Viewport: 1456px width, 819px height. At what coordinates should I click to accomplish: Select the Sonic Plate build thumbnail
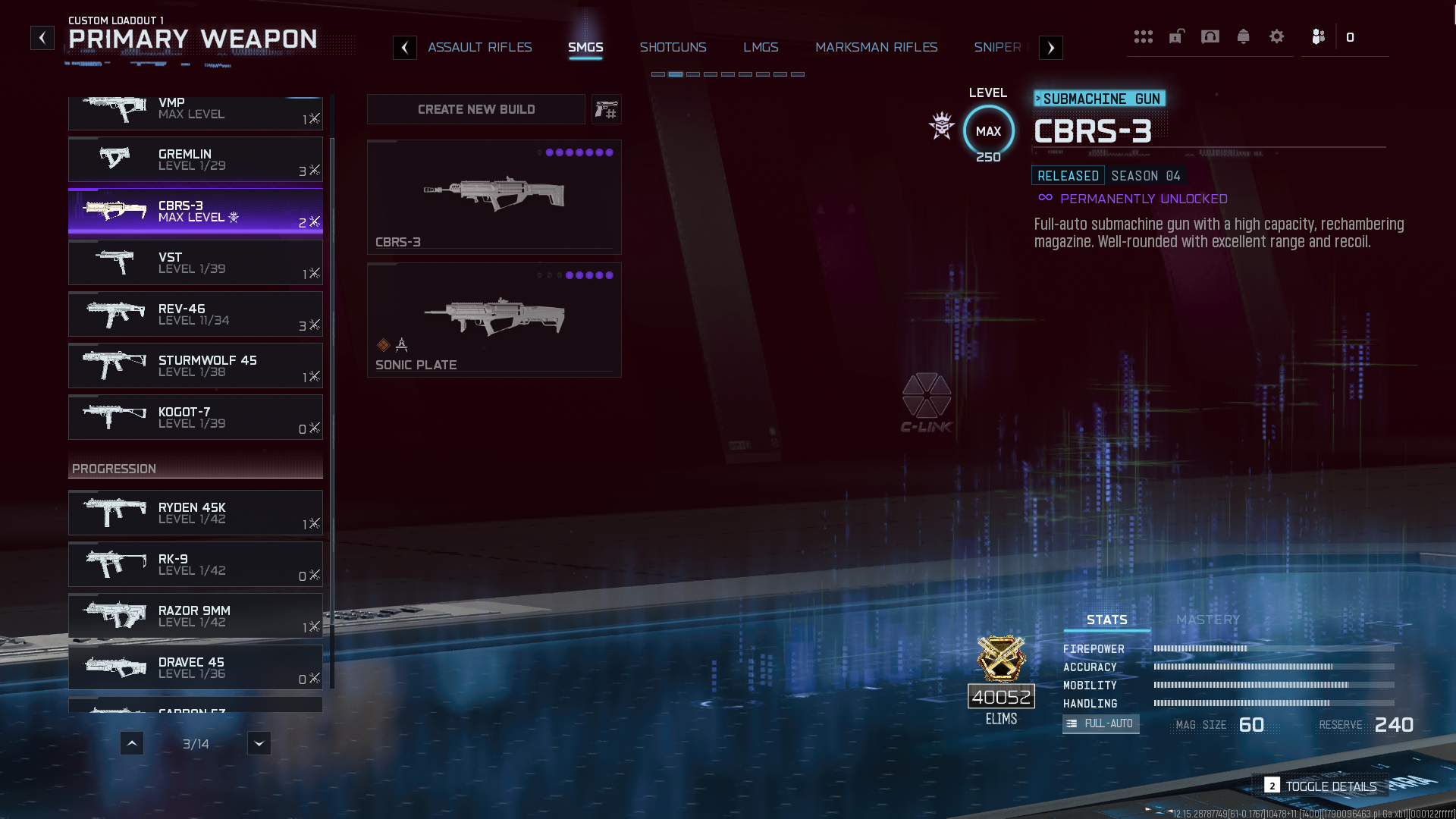click(x=494, y=320)
